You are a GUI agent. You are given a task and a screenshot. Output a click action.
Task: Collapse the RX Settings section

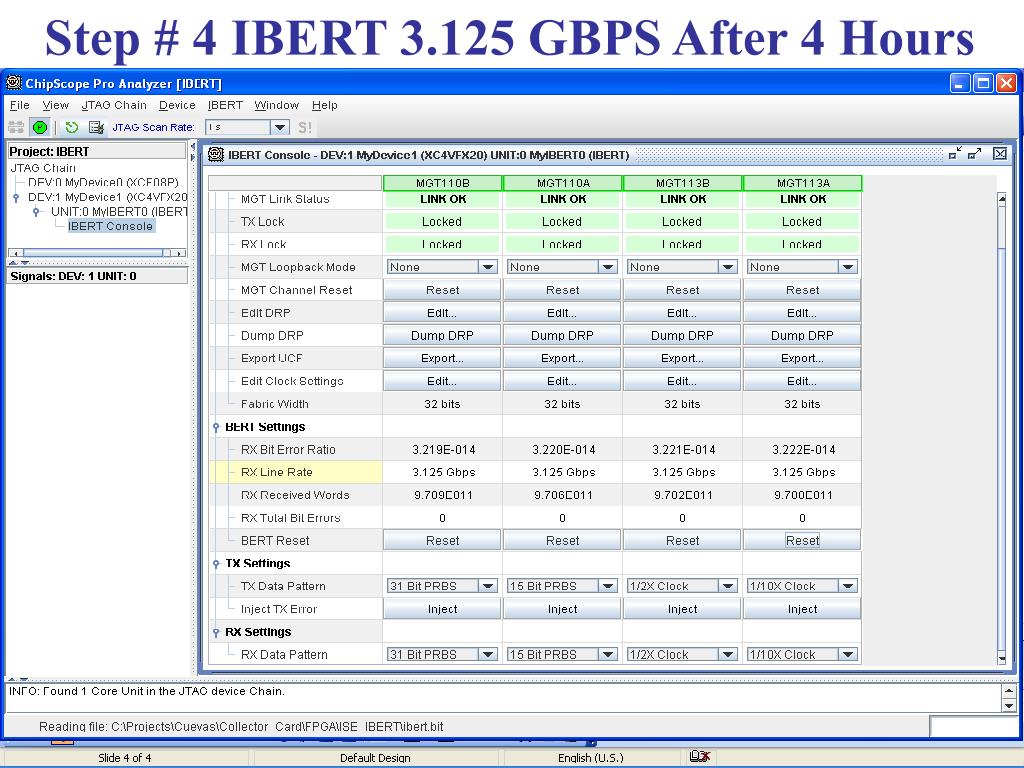click(x=216, y=632)
